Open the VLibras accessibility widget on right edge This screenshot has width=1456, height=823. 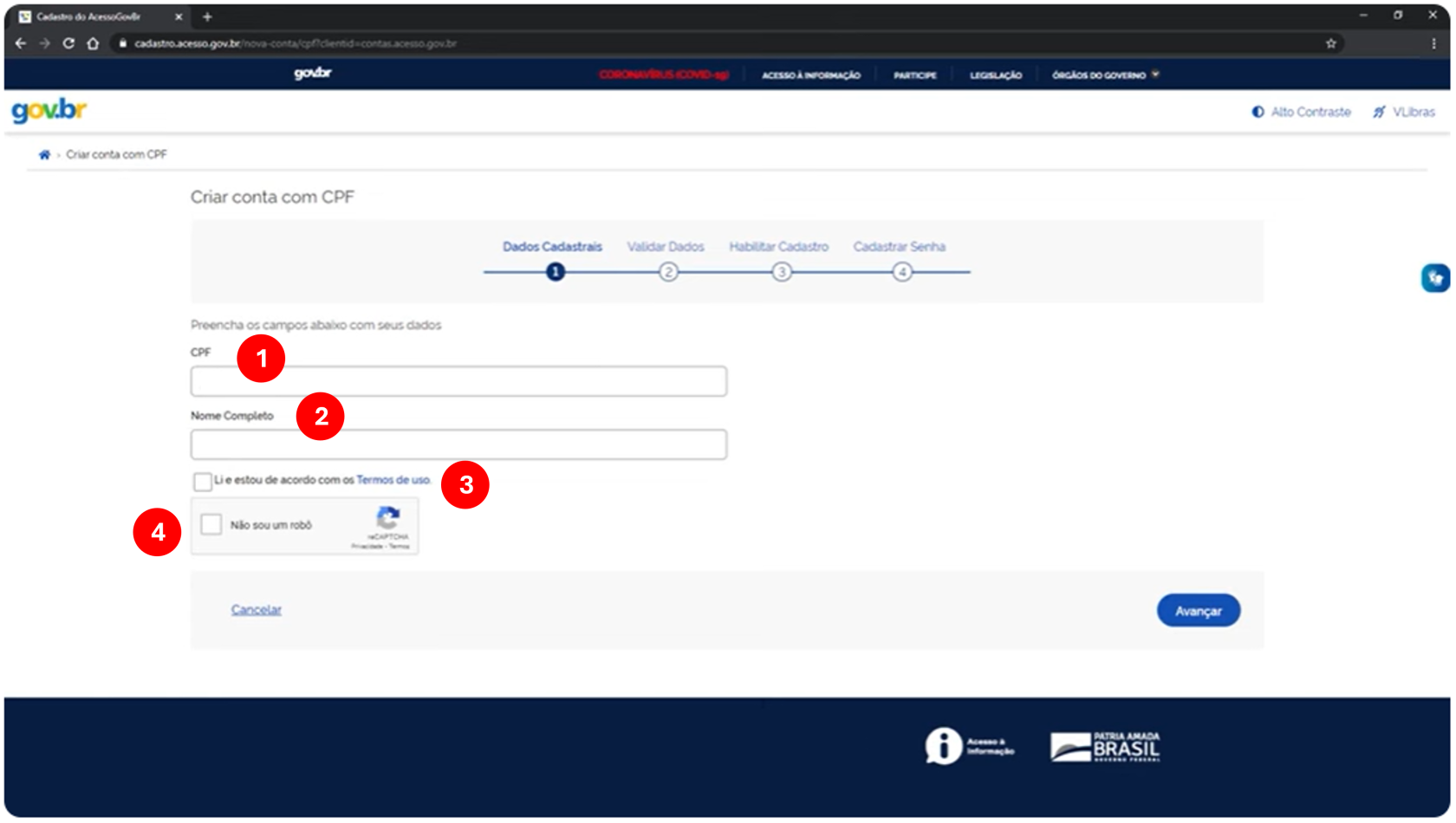(x=1435, y=278)
